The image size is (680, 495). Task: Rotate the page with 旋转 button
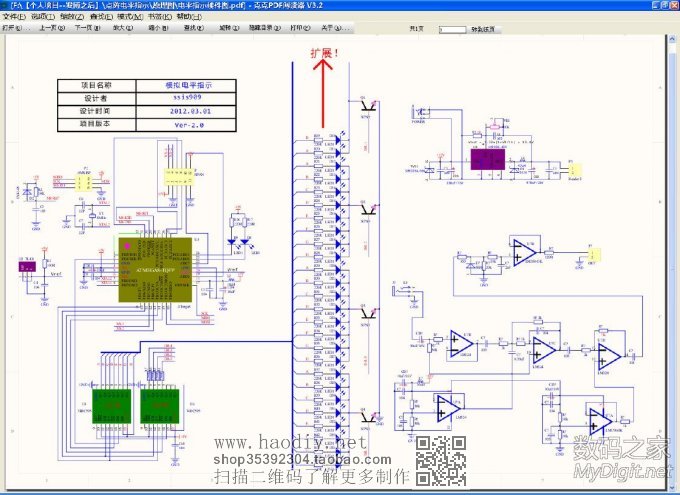point(226,29)
